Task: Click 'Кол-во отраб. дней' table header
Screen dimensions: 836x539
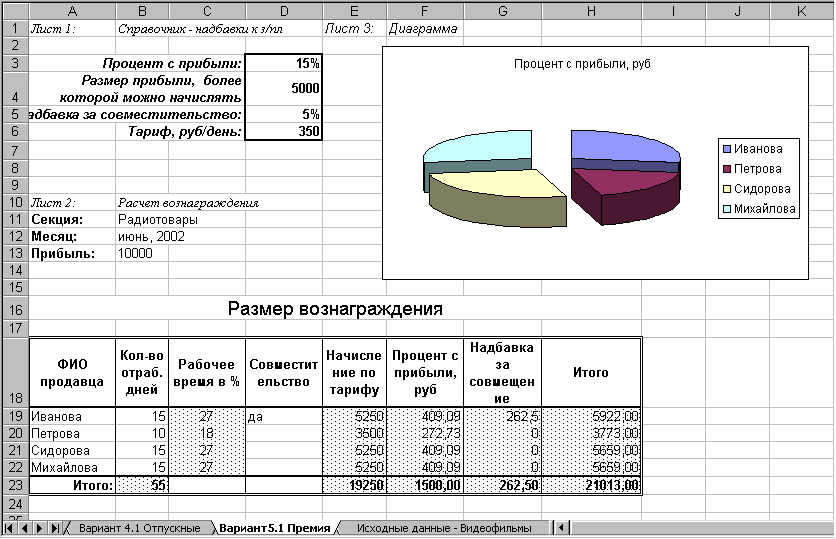Action: pyautogui.click(x=142, y=373)
